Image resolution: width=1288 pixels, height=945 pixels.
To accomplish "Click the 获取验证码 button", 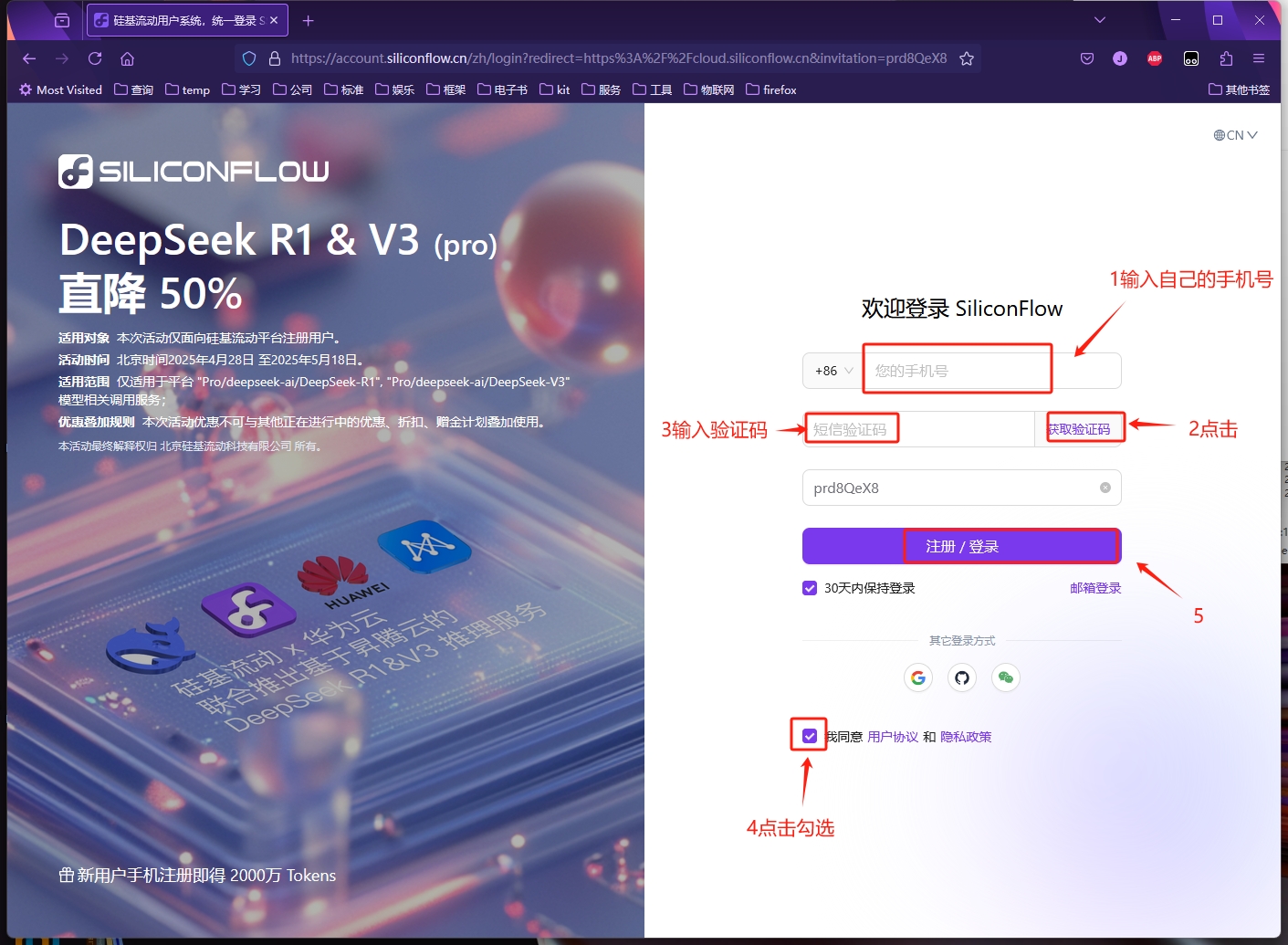I will (x=1079, y=429).
